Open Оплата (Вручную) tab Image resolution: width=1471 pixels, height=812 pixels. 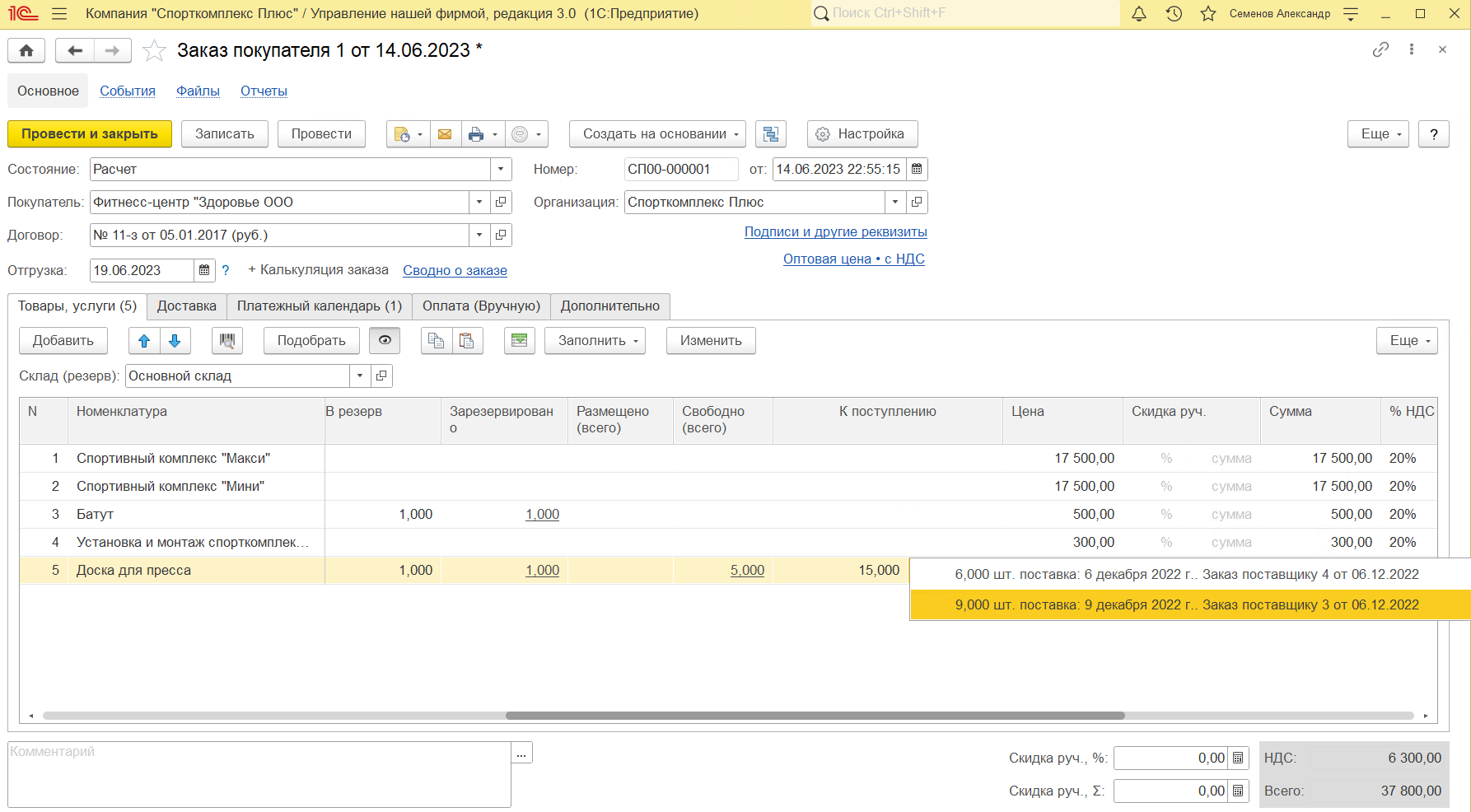[481, 306]
